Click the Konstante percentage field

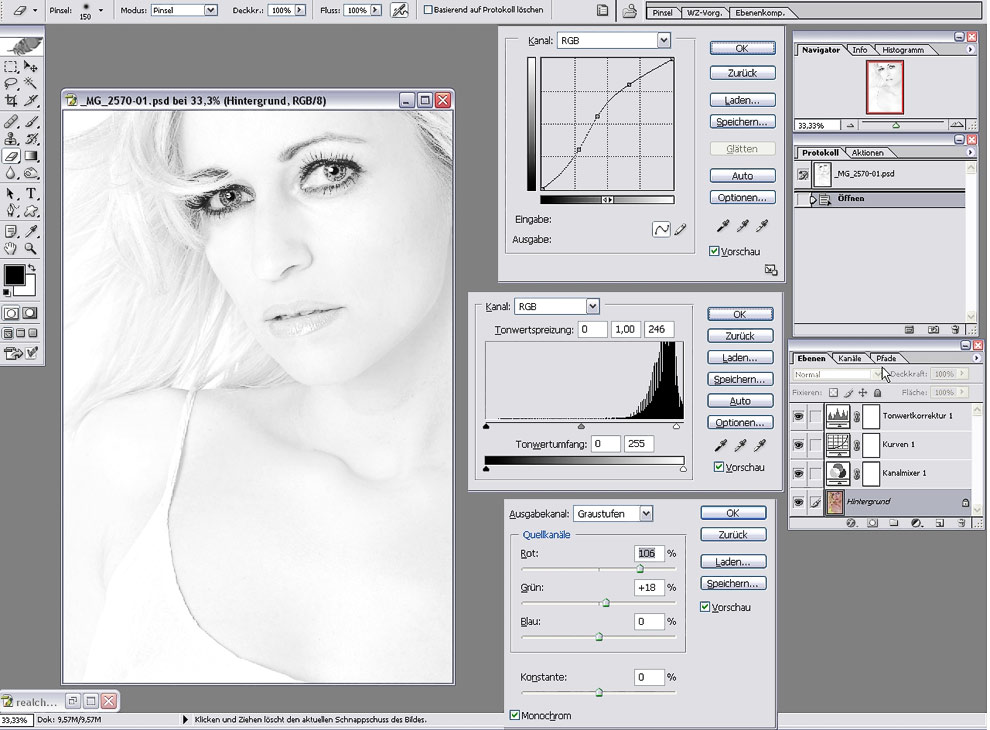(x=648, y=677)
